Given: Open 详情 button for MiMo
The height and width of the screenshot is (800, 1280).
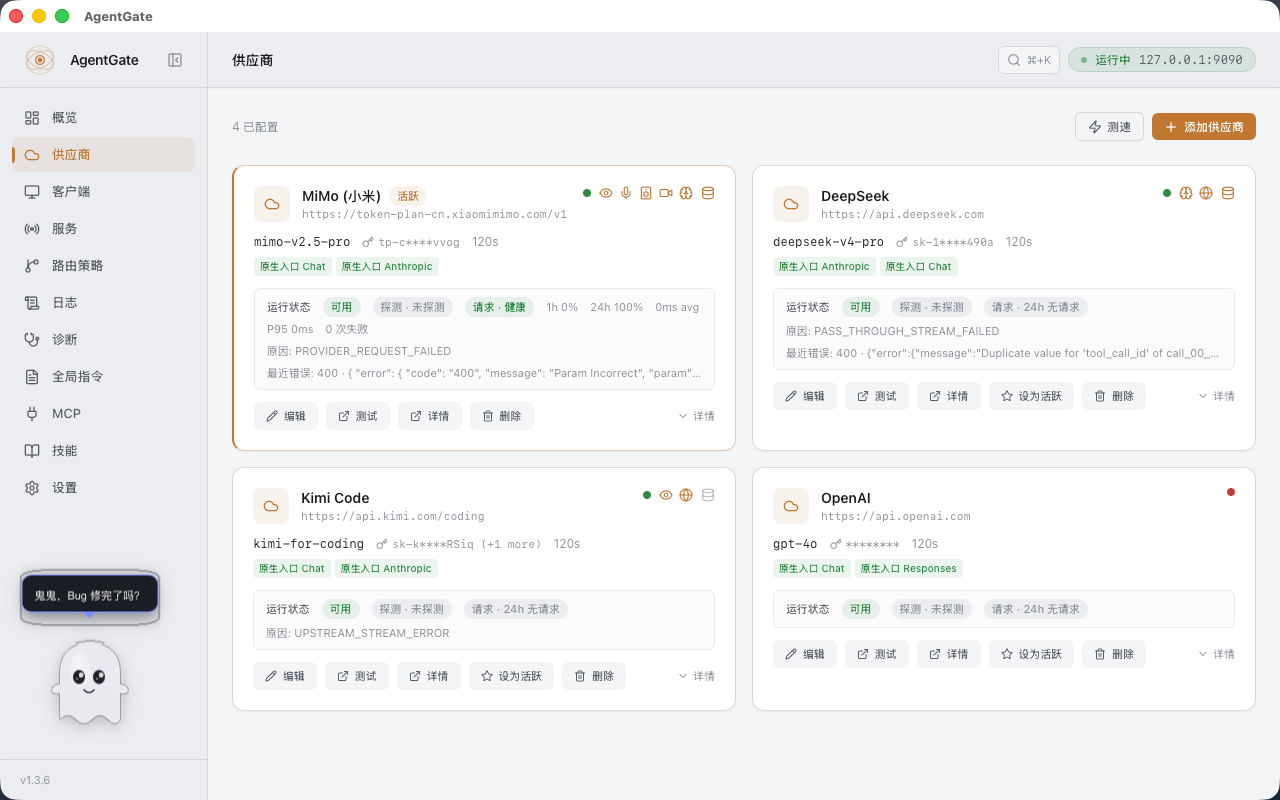Looking at the screenshot, I should pyautogui.click(x=430, y=416).
